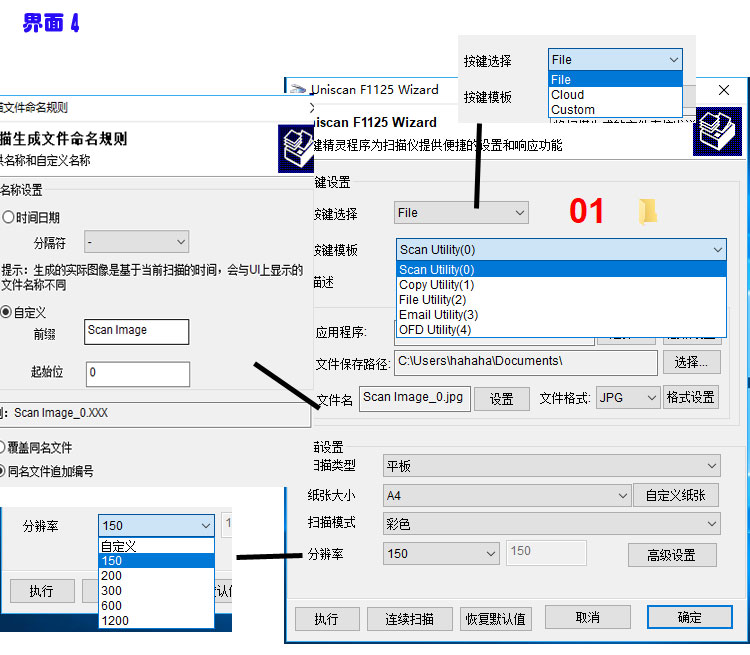Choose 覆盖同名文件 option

pyautogui.click(x=2, y=447)
